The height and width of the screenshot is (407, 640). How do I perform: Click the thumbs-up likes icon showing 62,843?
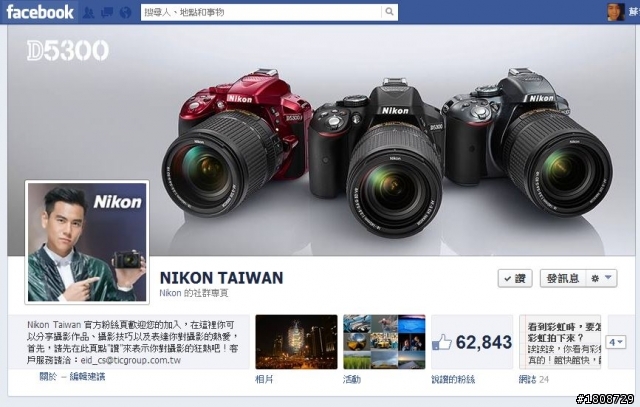tap(442, 342)
